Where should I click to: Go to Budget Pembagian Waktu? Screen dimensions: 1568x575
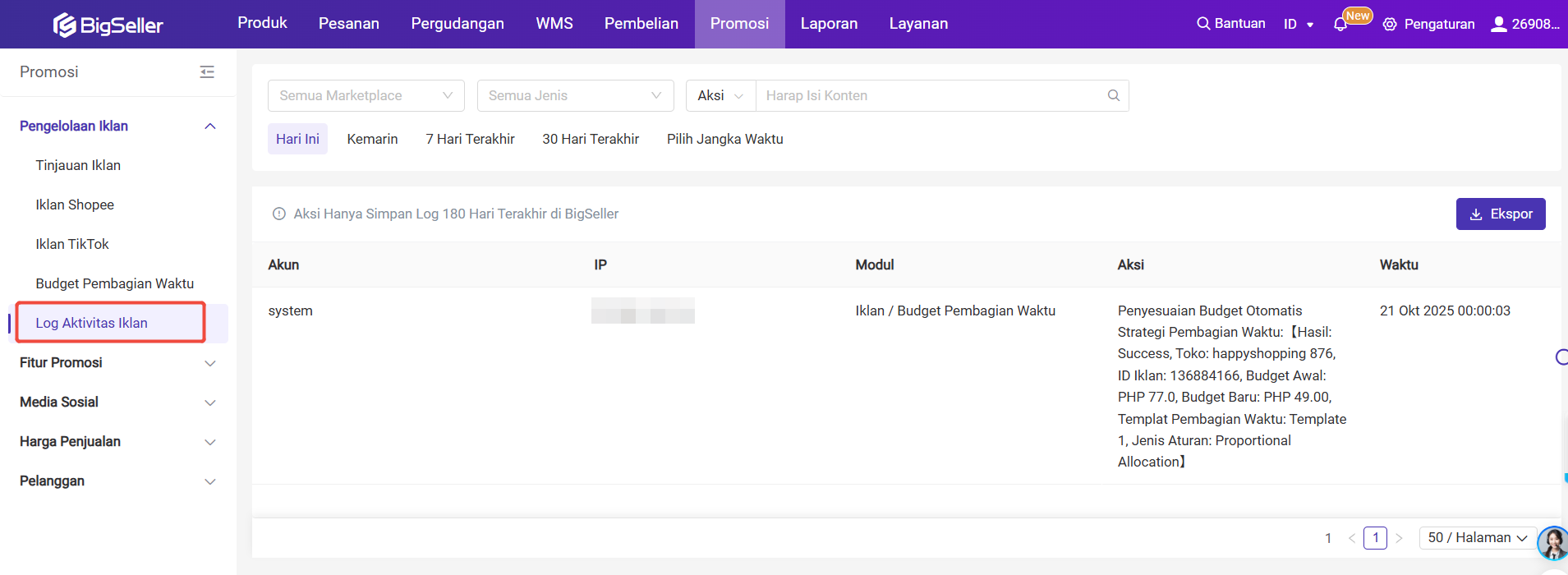point(115,283)
